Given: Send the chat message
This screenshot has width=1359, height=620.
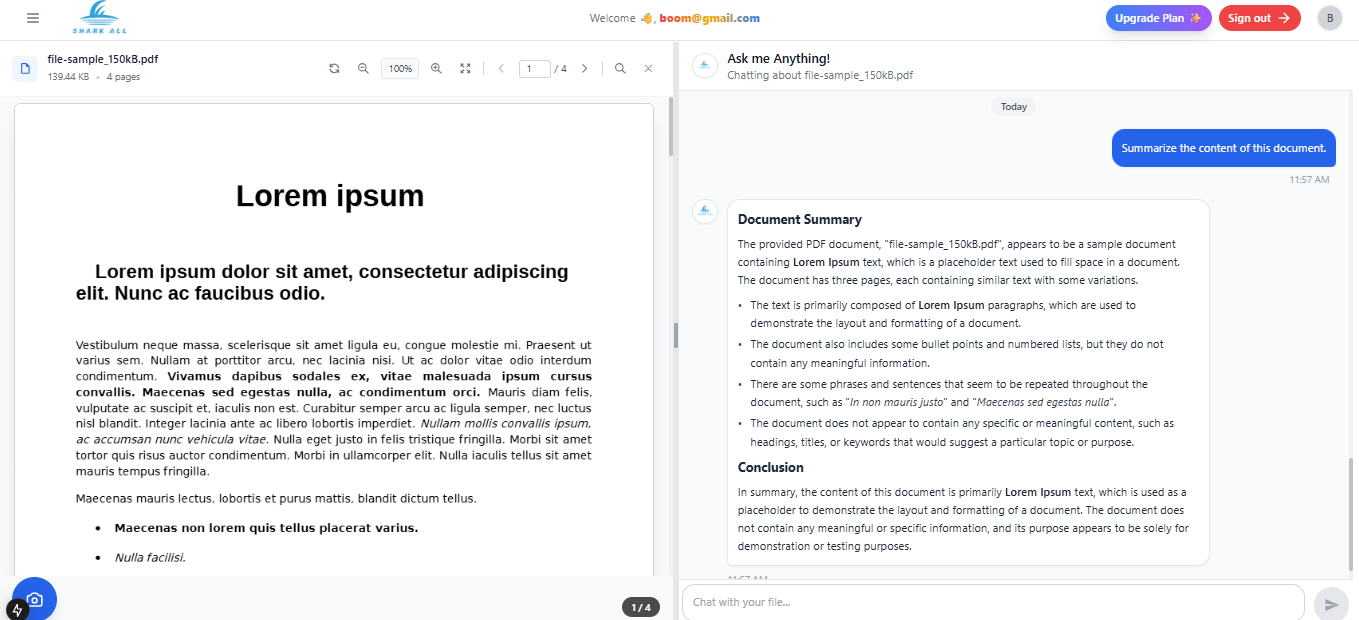Looking at the screenshot, I should tap(1331, 604).
